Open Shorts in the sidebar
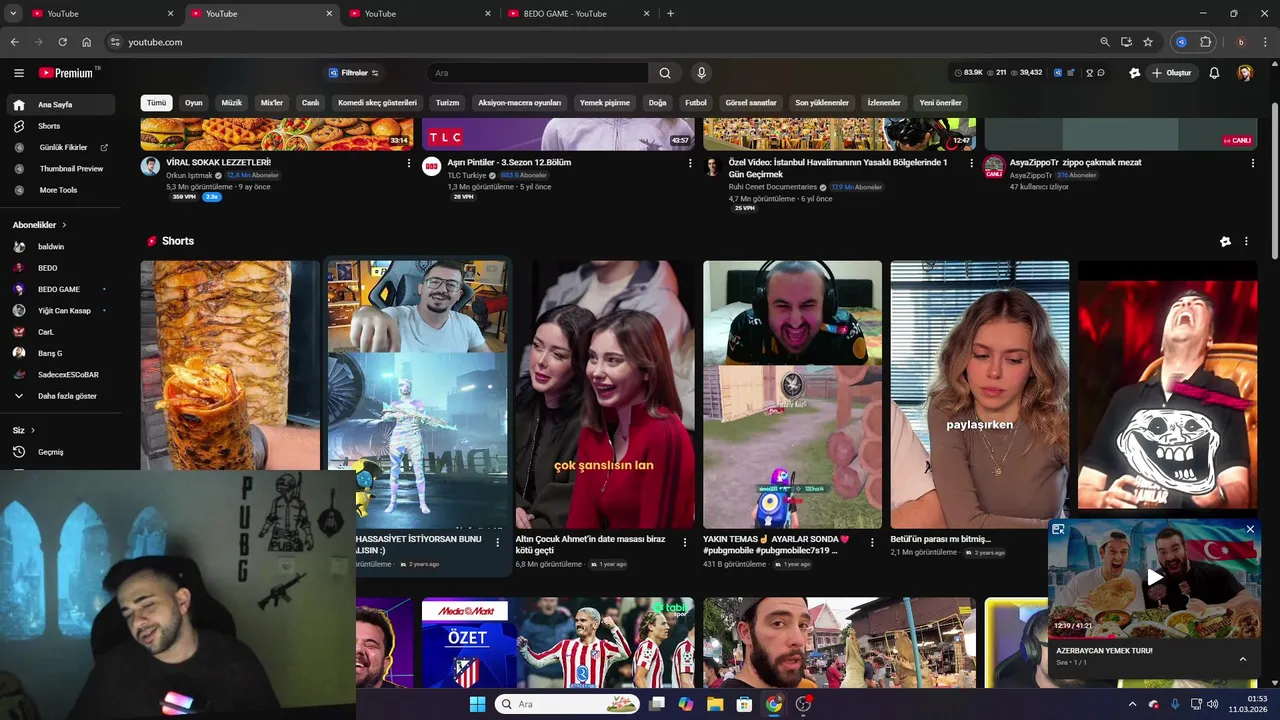The width and height of the screenshot is (1280, 720). click(60, 126)
